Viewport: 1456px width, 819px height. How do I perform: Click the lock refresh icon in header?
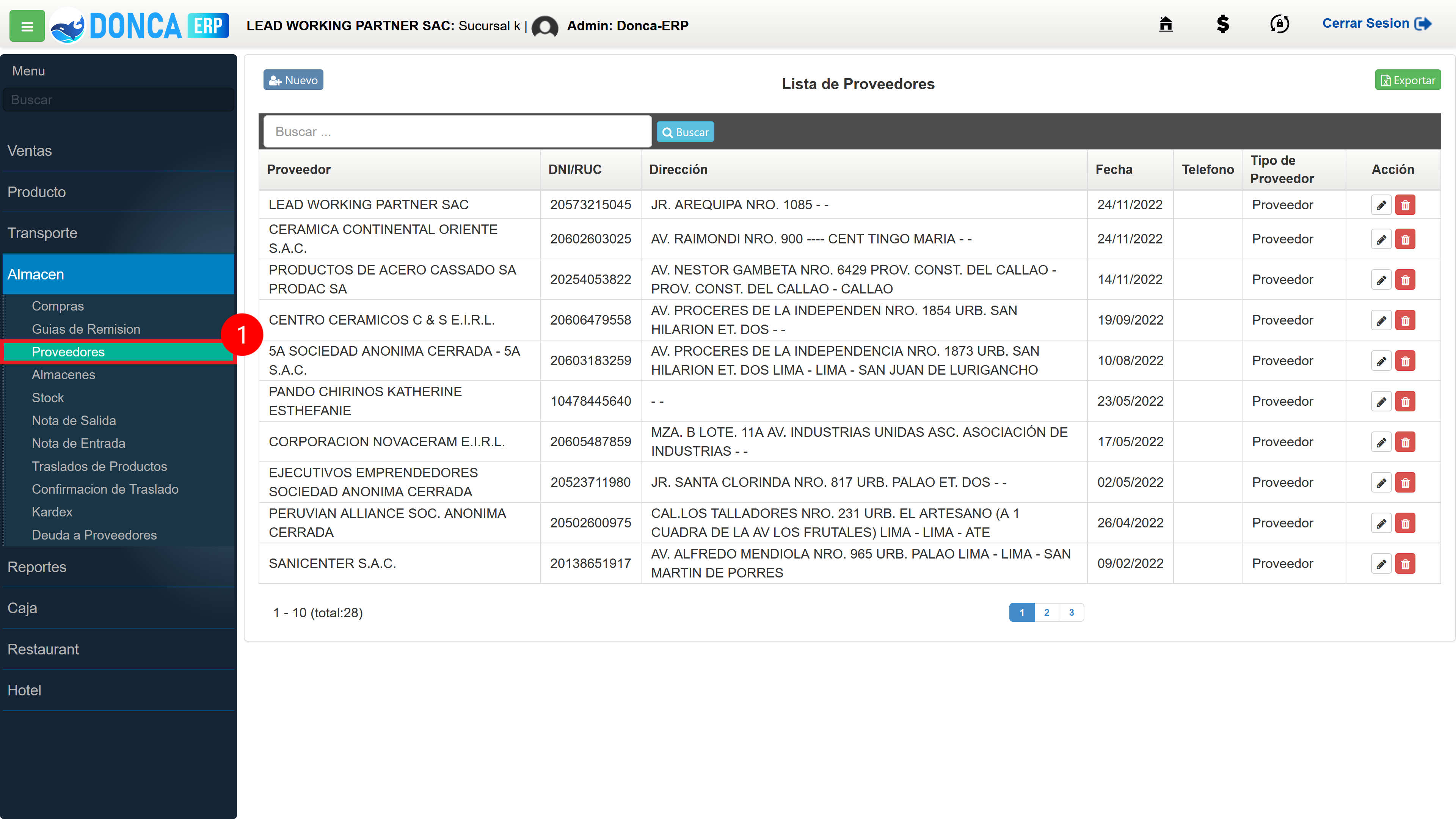[x=1280, y=24]
